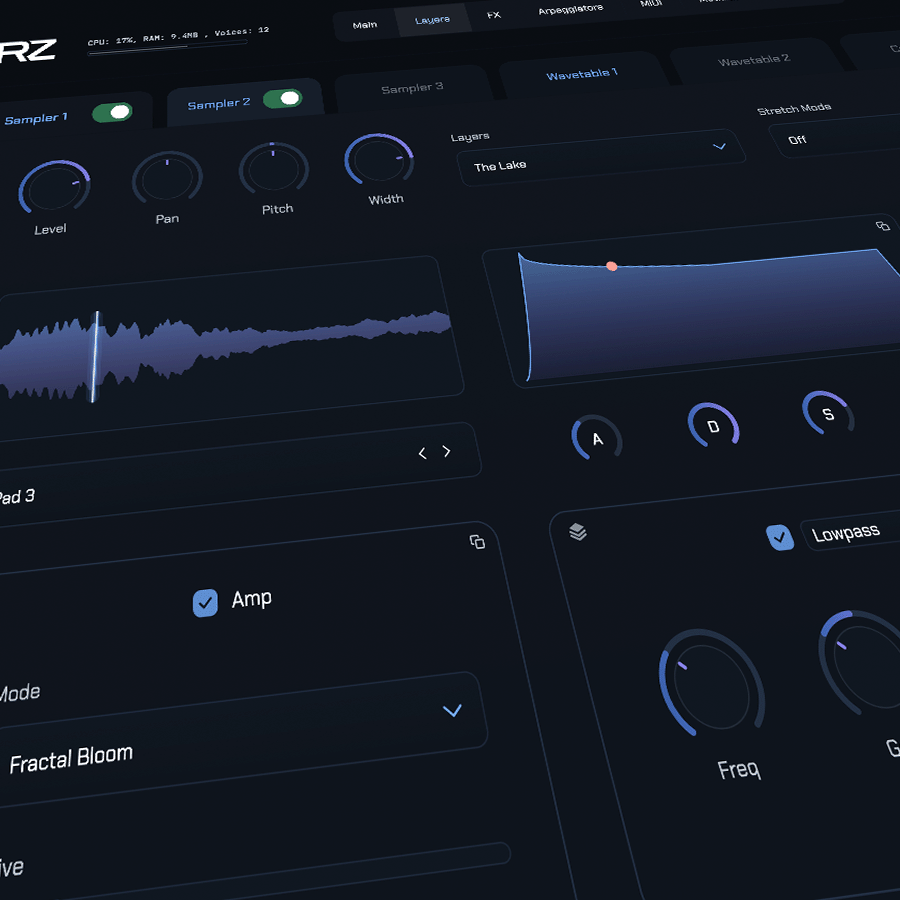Click the RZ logo

coord(28,52)
